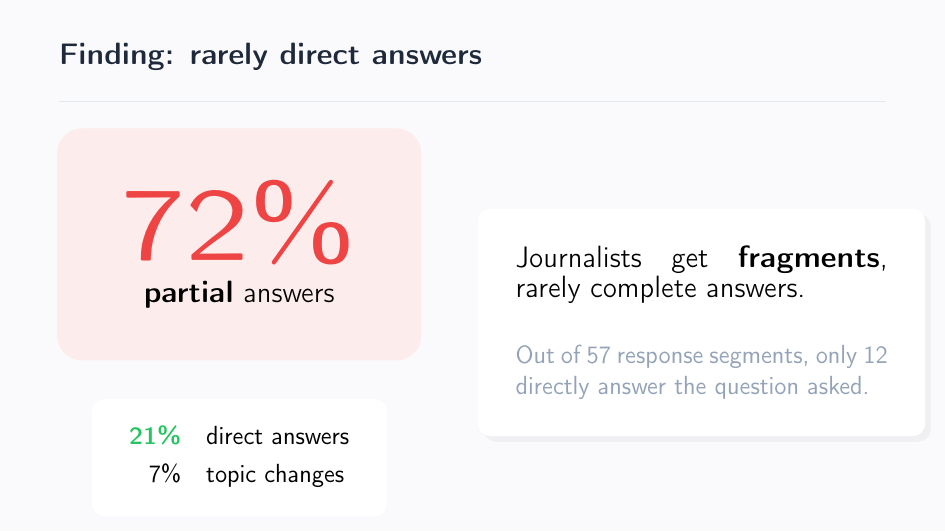The image size is (945, 532).
Task: Click the "direct answers" label
Action: [277, 437]
